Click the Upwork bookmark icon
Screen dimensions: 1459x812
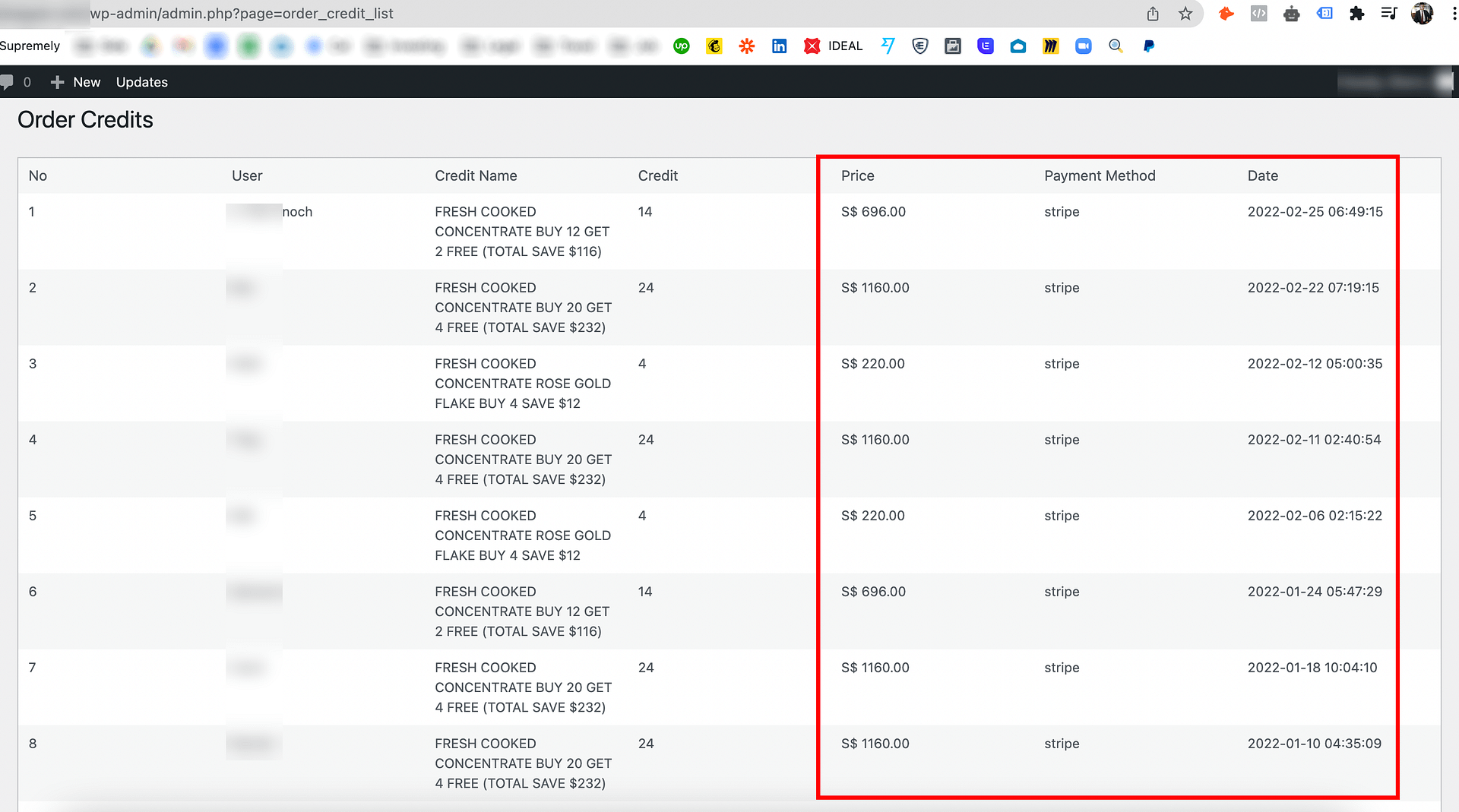pyautogui.click(x=682, y=46)
